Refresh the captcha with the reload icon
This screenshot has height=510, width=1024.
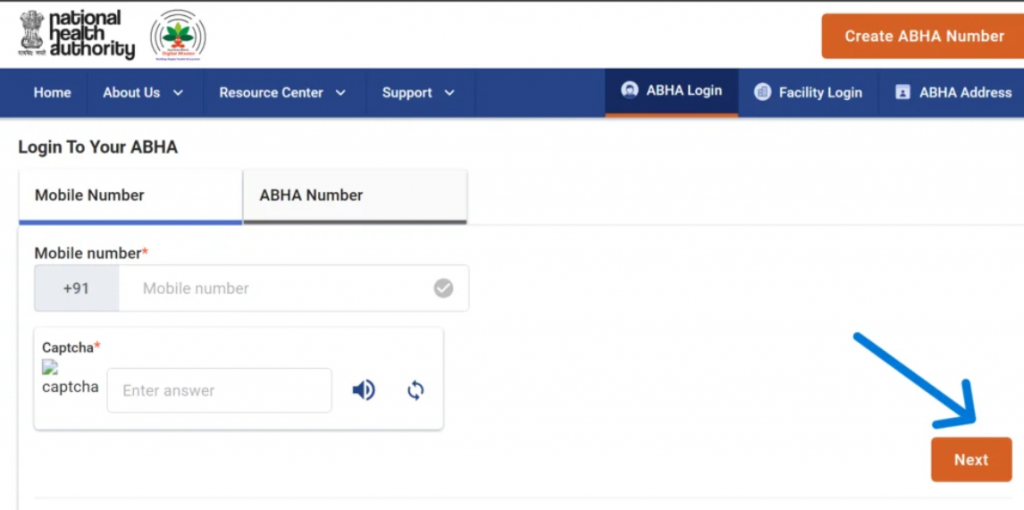pos(415,390)
